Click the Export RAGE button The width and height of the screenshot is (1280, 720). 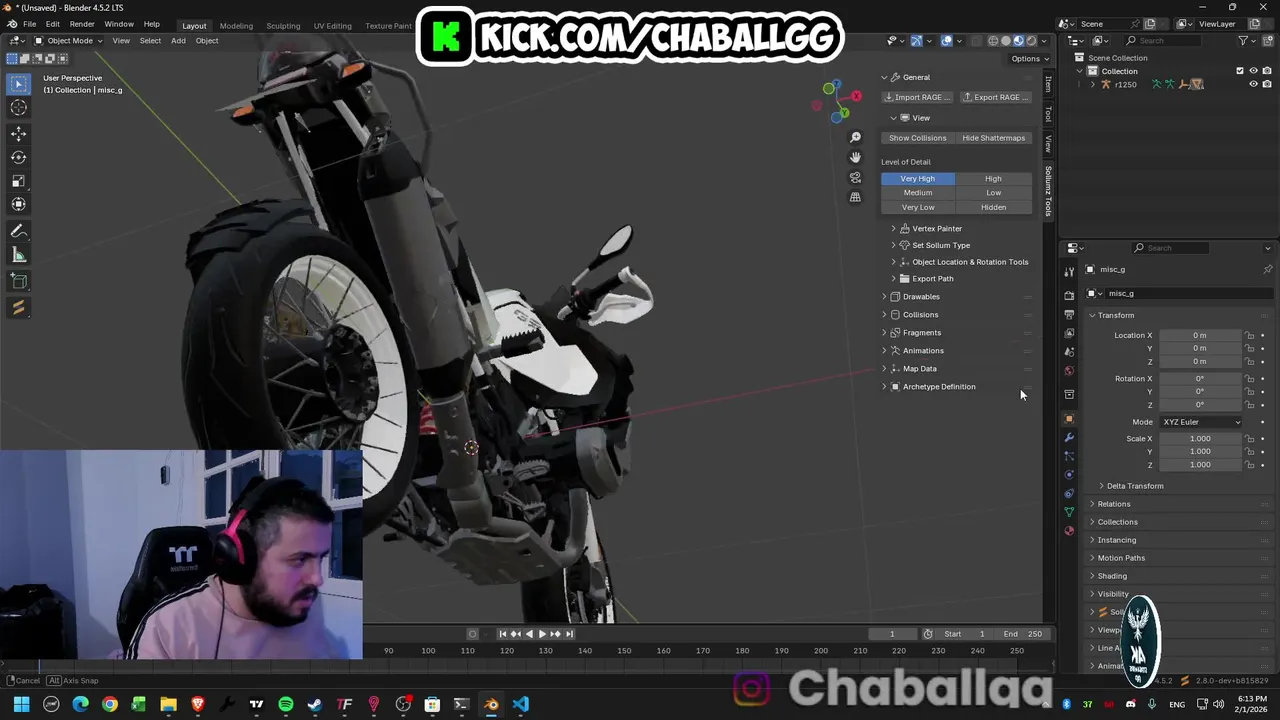point(996,97)
